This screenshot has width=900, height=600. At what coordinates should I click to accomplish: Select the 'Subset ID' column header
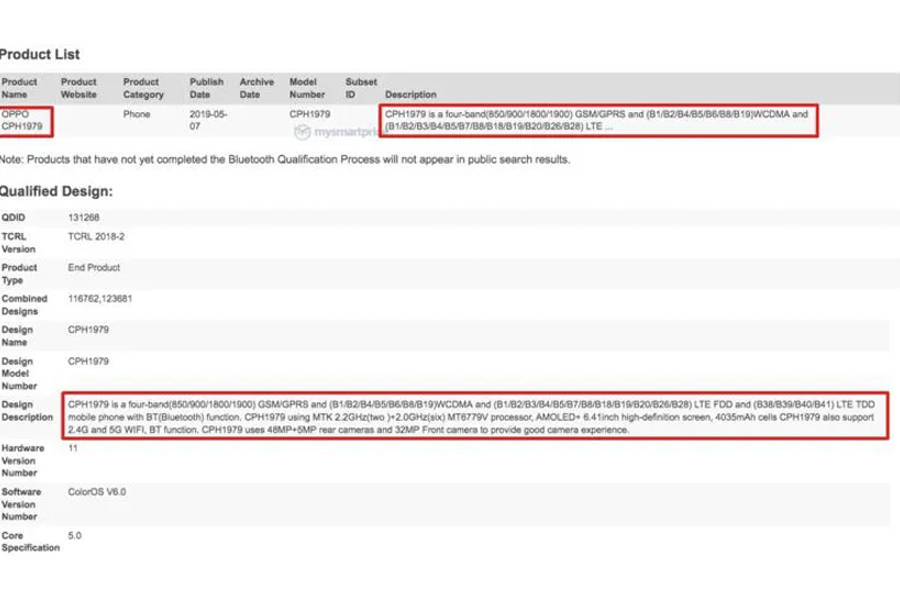[361, 88]
